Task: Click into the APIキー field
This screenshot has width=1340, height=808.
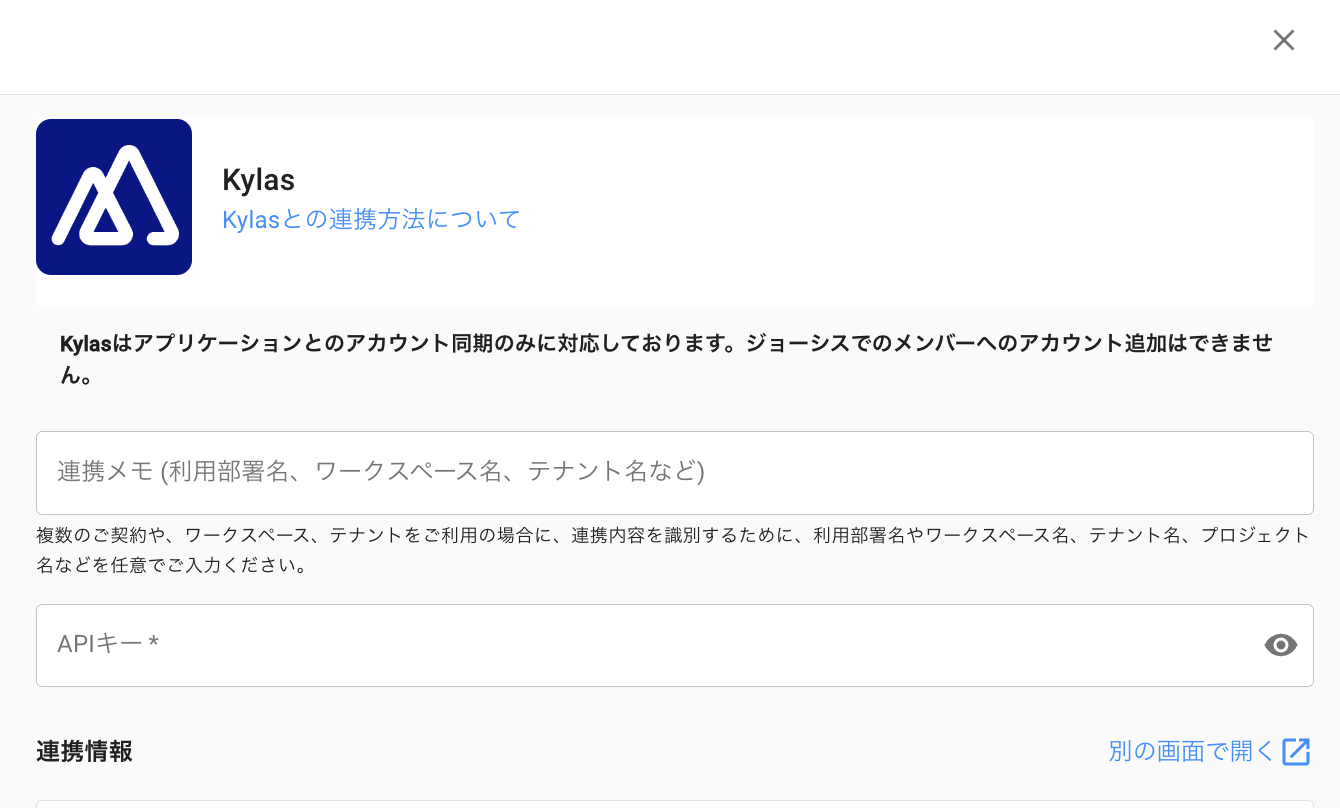Action: pyautogui.click(x=640, y=645)
